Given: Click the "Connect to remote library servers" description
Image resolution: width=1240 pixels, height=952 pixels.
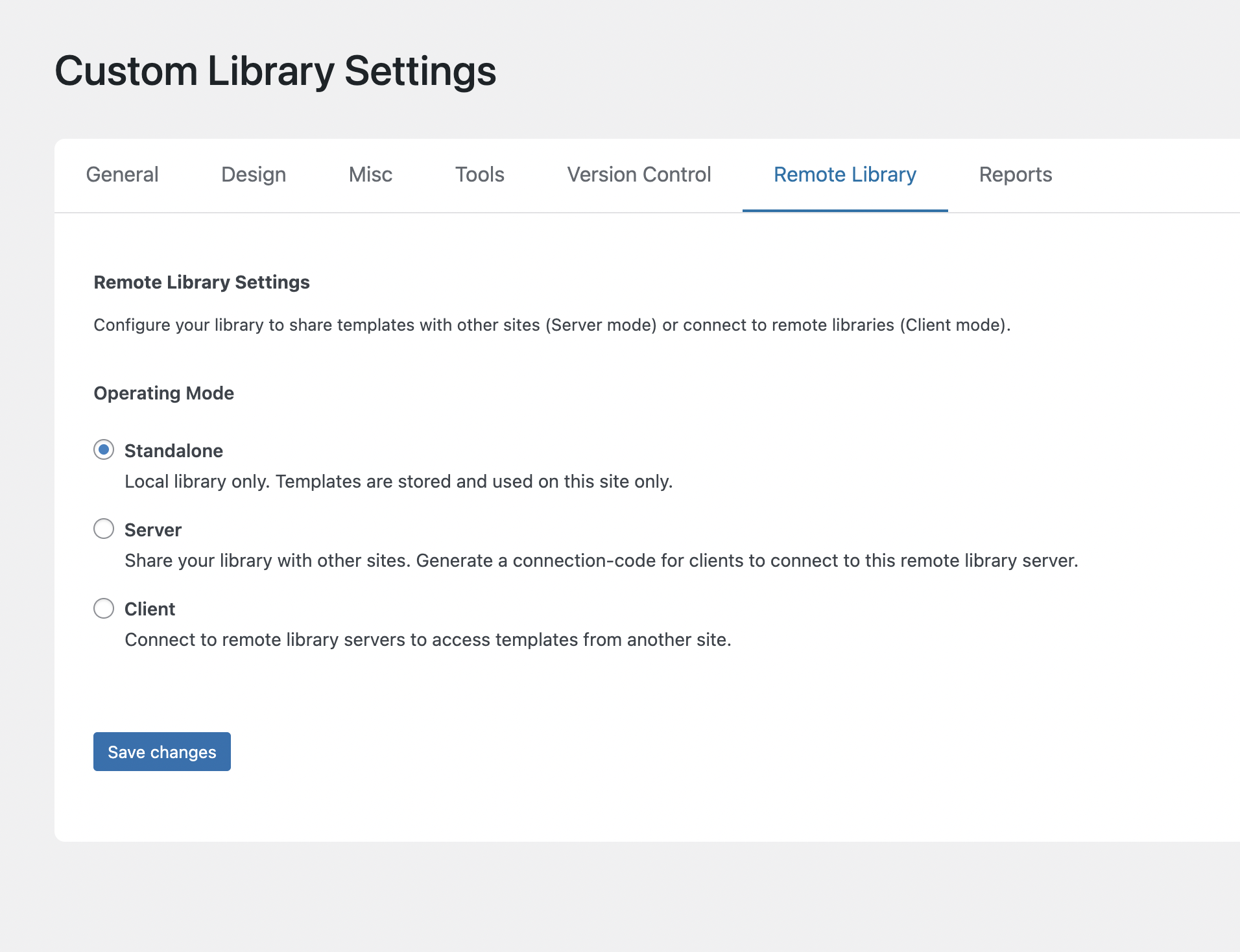Looking at the screenshot, I should (x=427, y=639).
